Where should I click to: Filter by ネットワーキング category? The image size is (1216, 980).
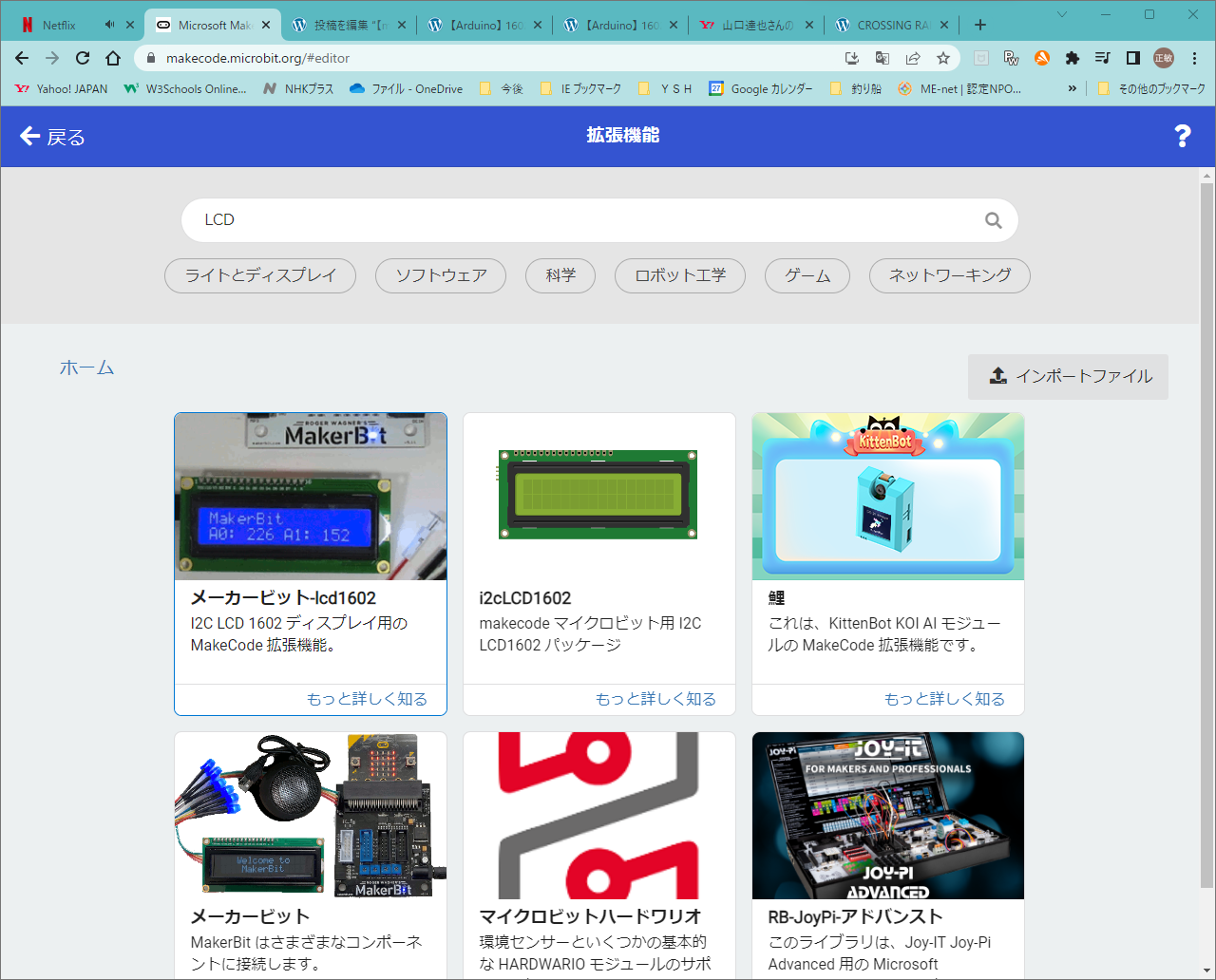tap(950, 275)
